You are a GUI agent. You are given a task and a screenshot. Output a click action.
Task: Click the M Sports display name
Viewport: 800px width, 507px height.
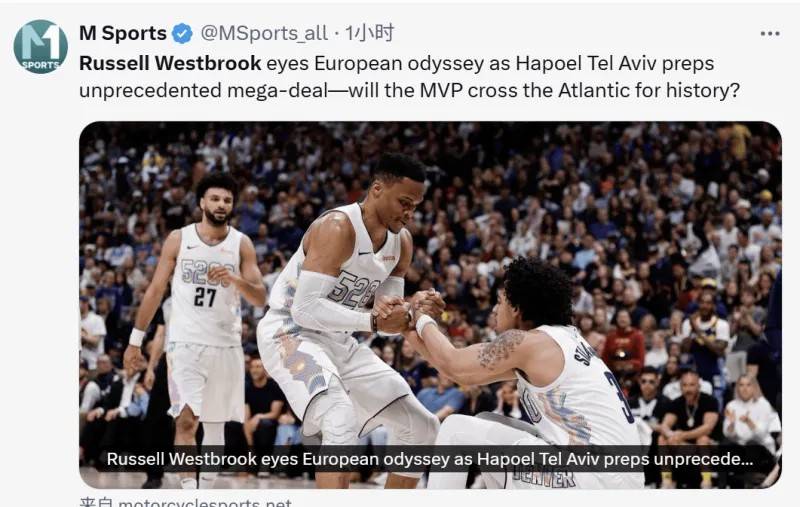click(123, 33)
